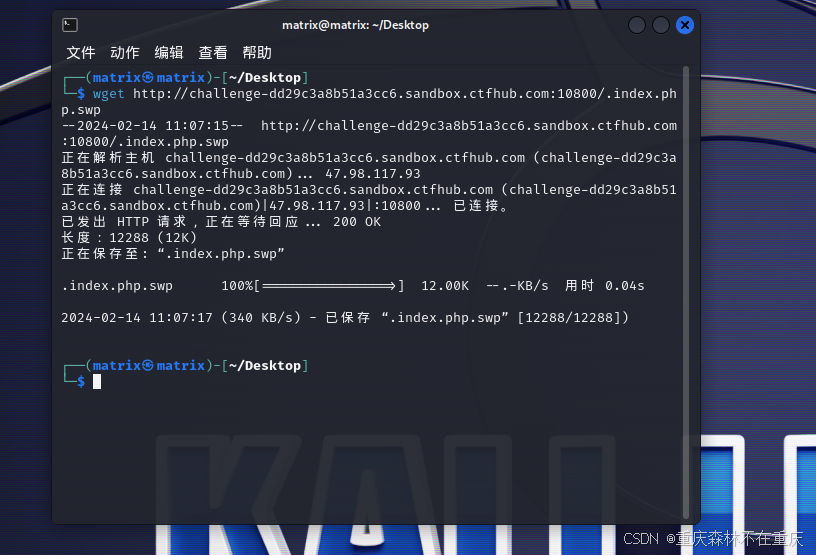This screenshot has width=816, height=555.
Task: Open the 查看 (View) menu
Action: pos(213,53)
